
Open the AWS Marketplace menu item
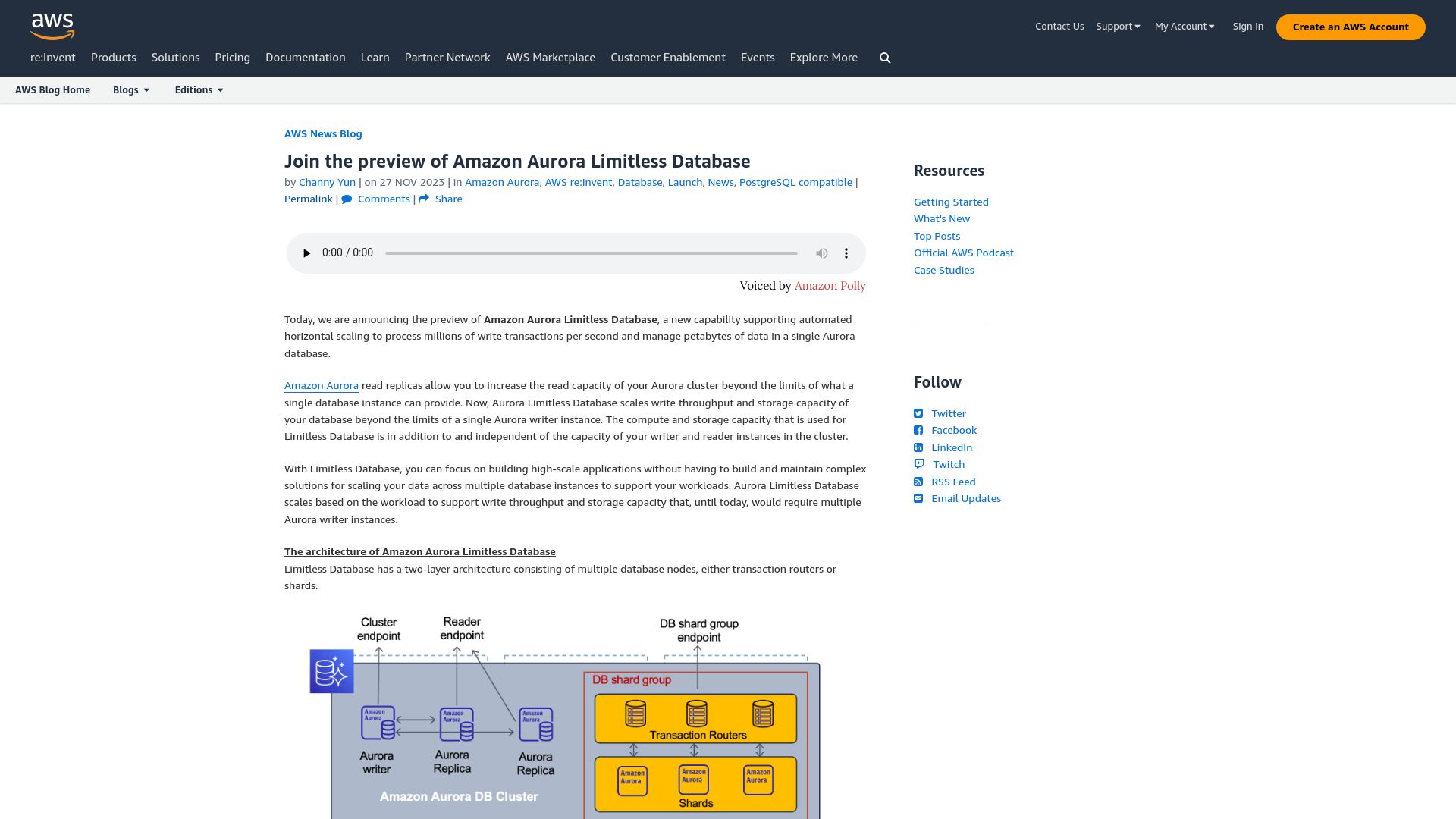[551, 58]
